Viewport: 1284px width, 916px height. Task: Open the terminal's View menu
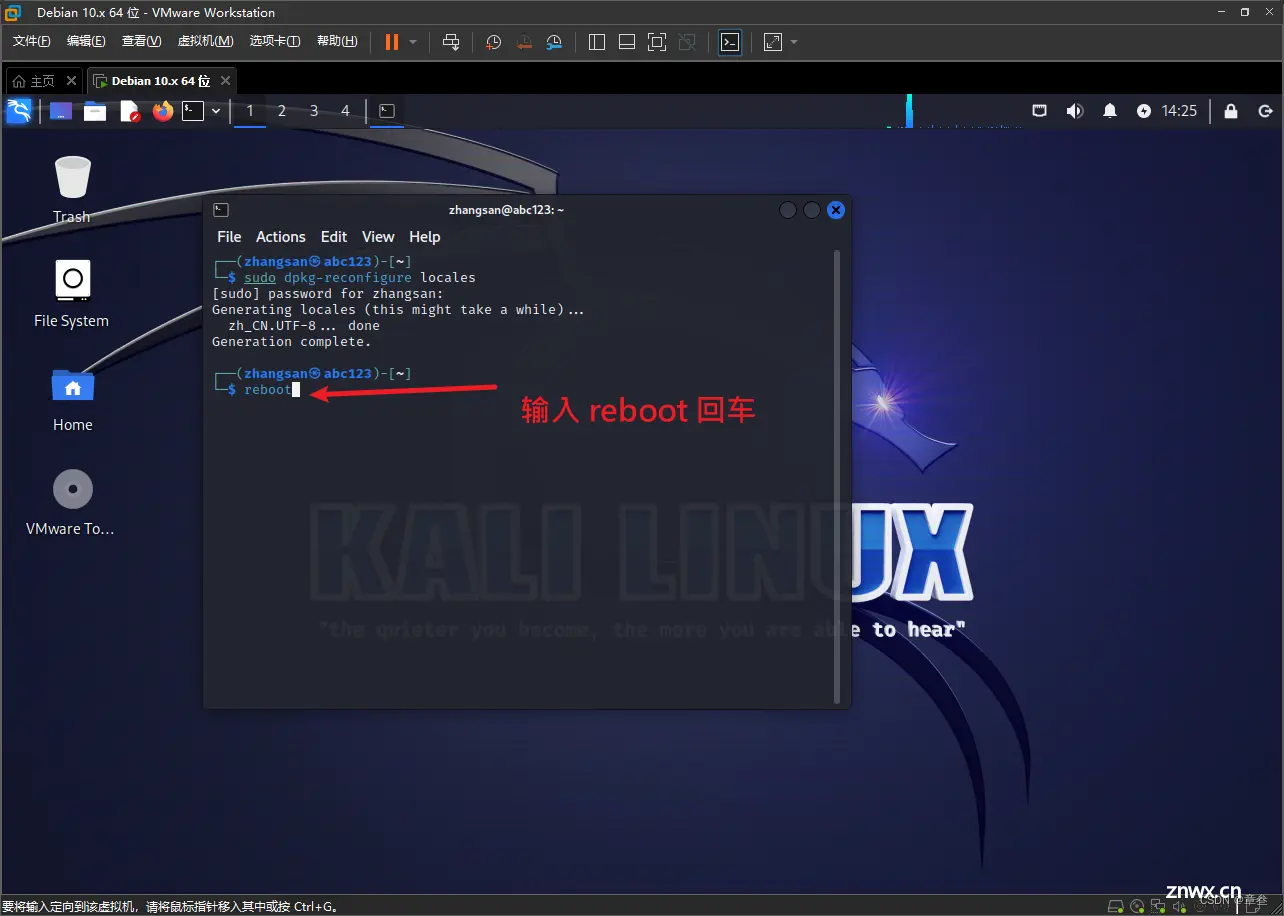[378, 237]
